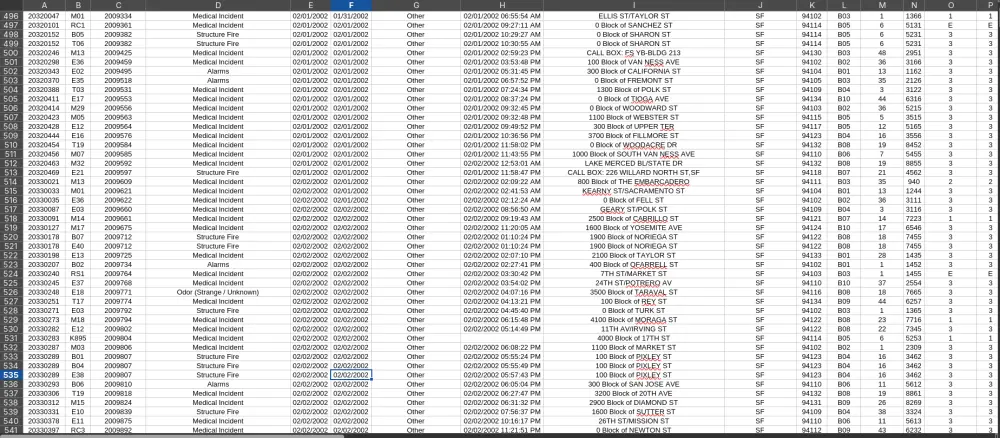Click cell CALL BOX: 226 WILLARD NORTH ST,SF
1000x438 pixels.
pyautogui.click(x=634, y=173)
